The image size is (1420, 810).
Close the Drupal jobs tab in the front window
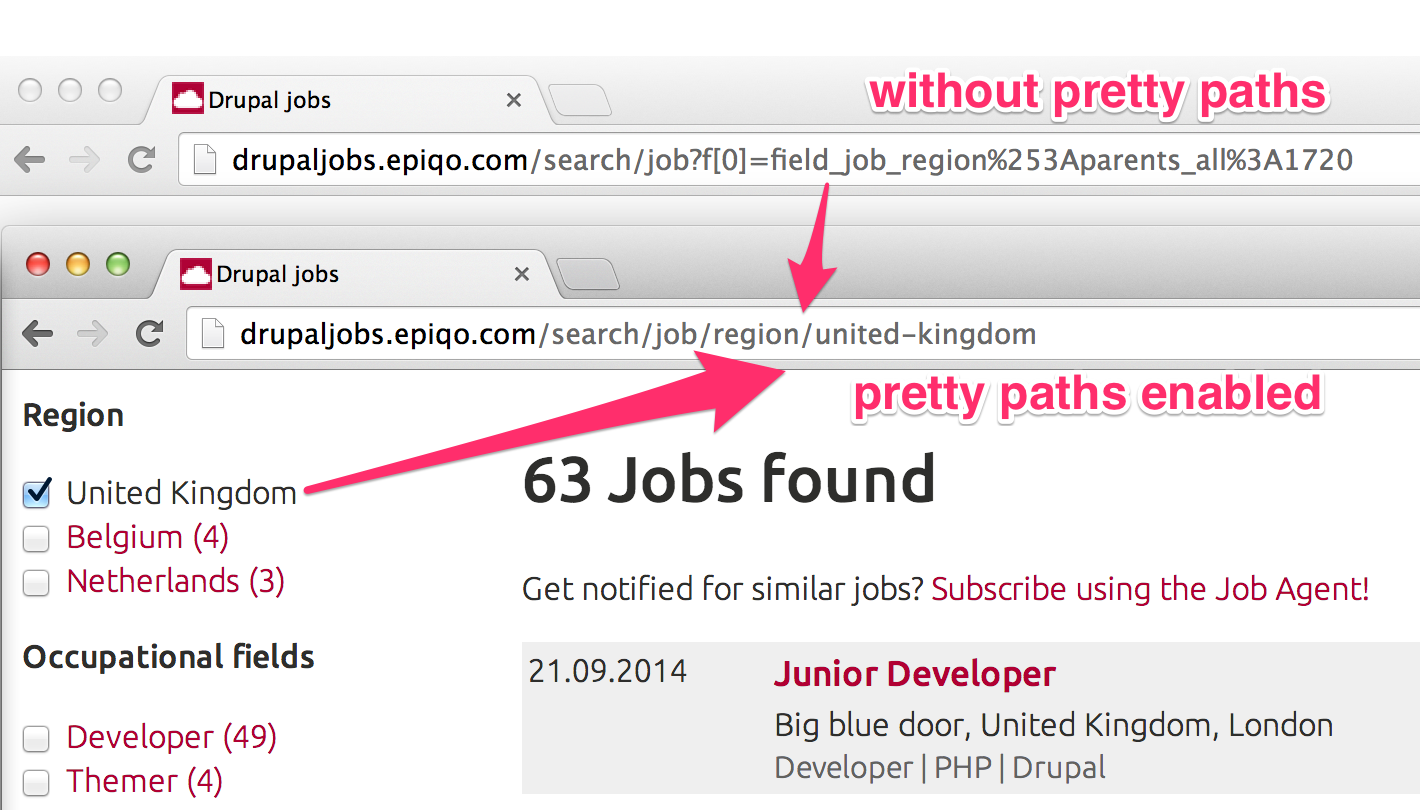pos(521,274)
